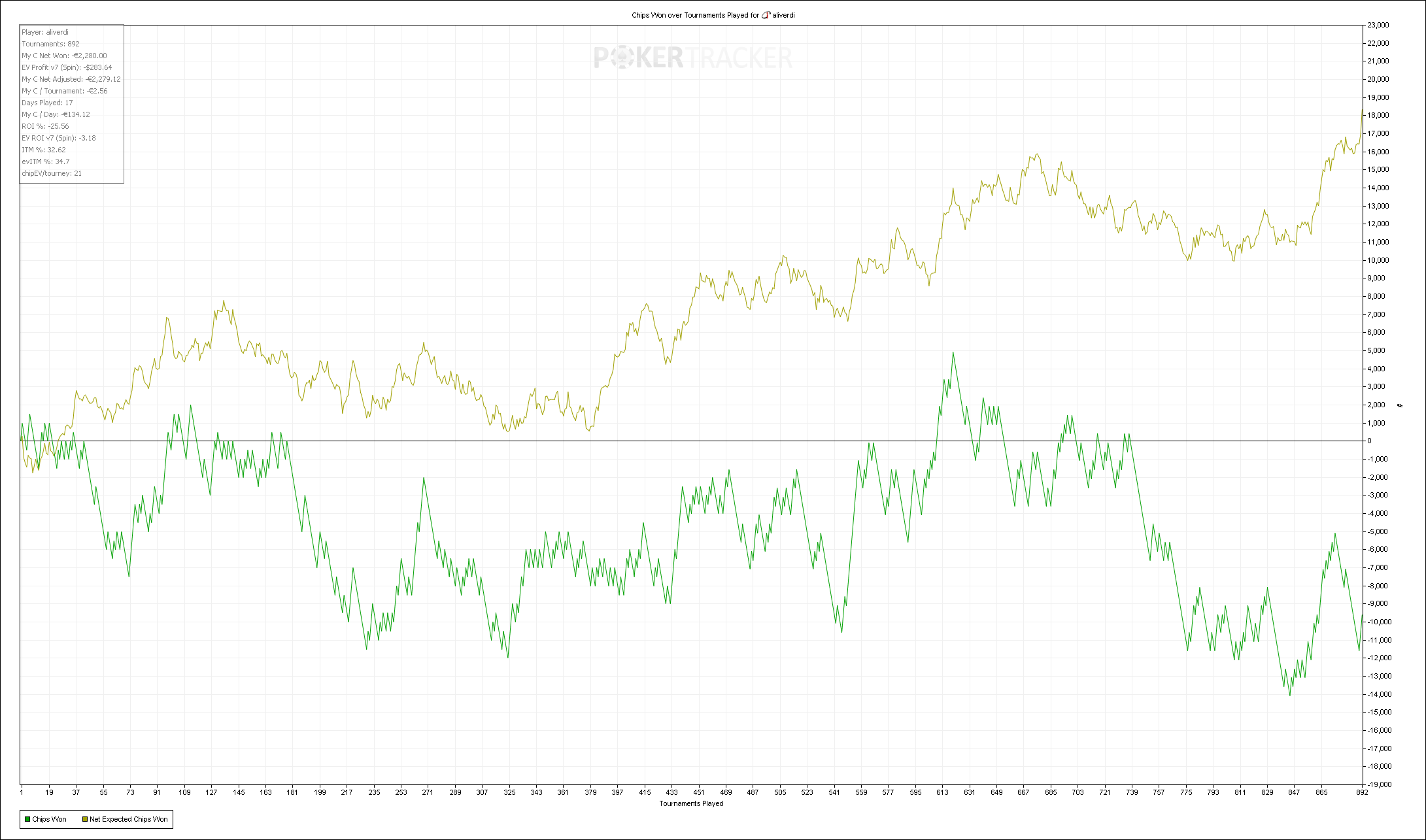
Task: Click the Player: aliverdi stats line
Action: pyautogui.click(x=45, y=32)
